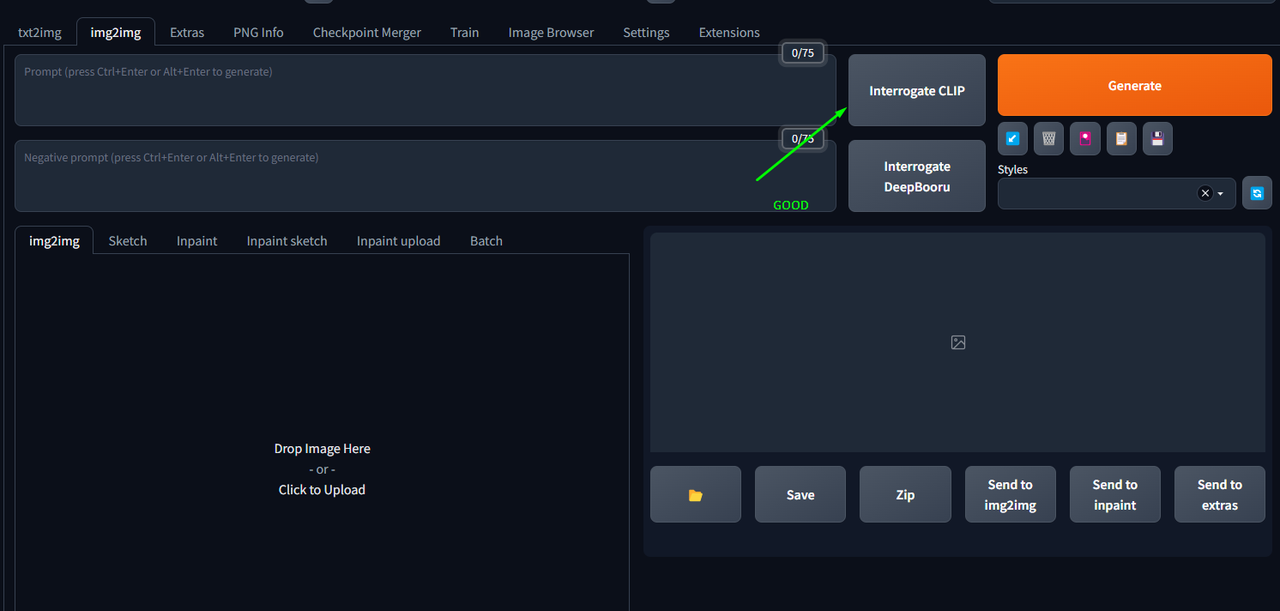Open the PNG Info tab
Viewport: 1280px width, 611px height.
click(259, 32)
